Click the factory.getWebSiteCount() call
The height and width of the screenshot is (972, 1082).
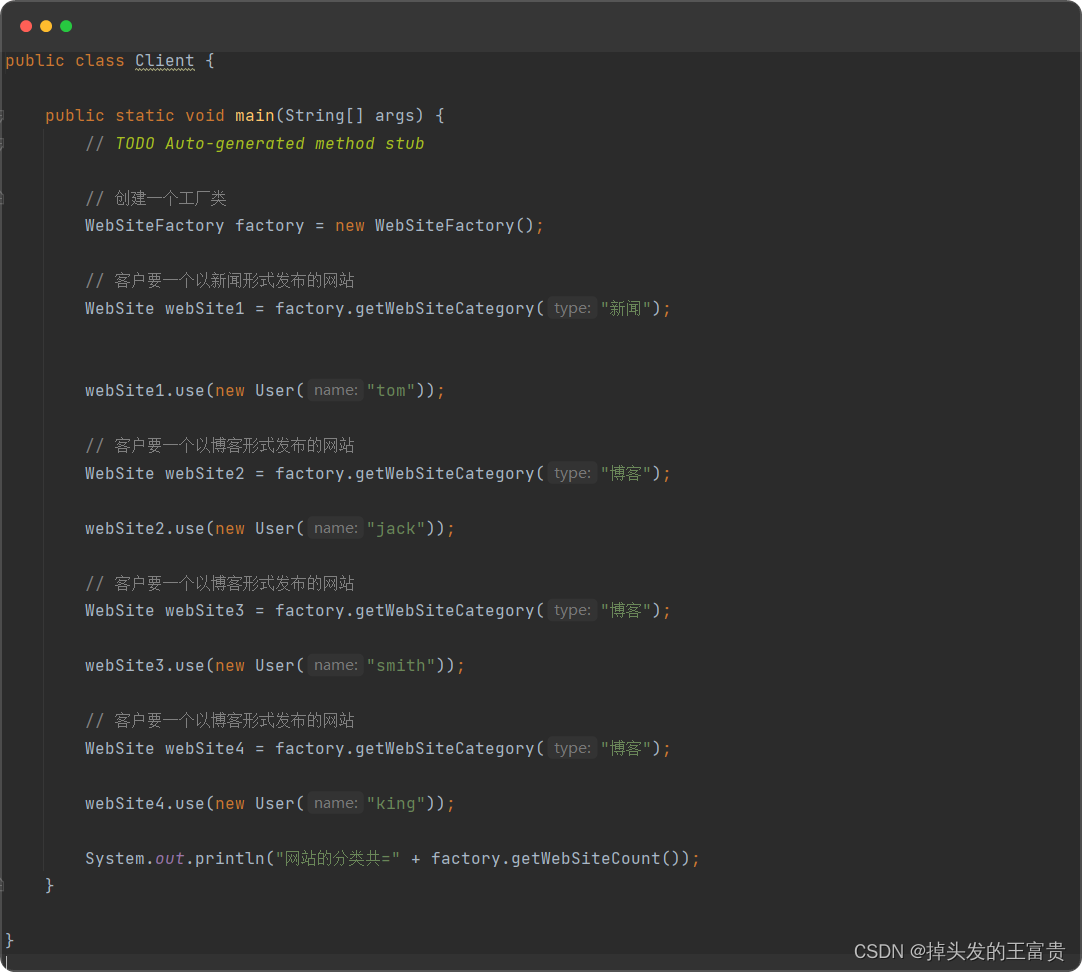point(556,858)
